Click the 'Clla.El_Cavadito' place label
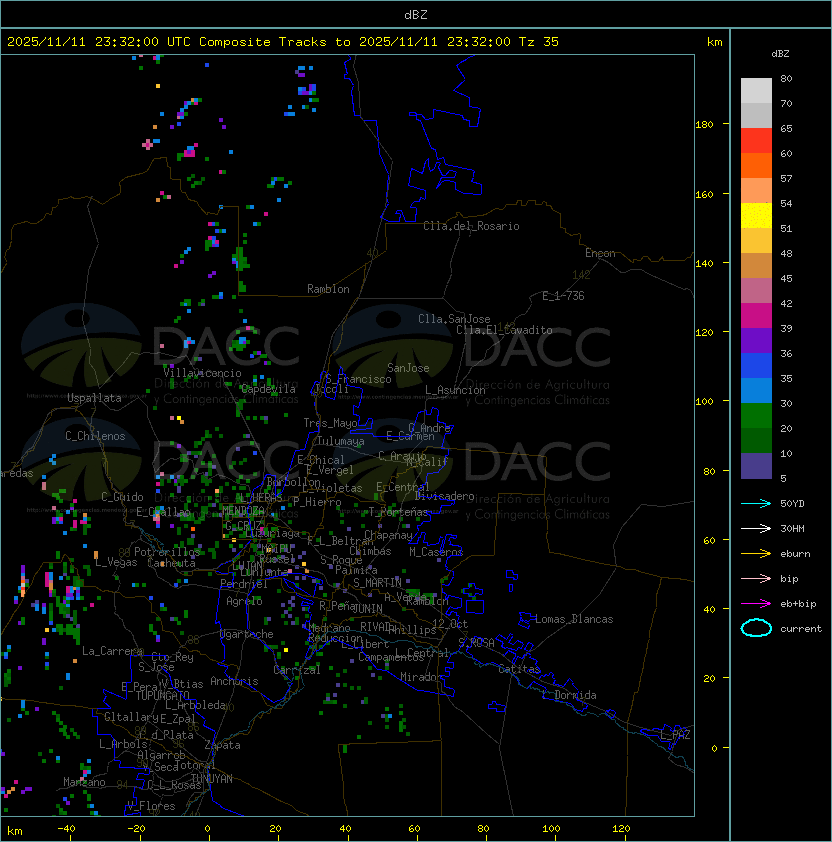Viewport: 832px width, 842px height. click(x=504, y=330)
